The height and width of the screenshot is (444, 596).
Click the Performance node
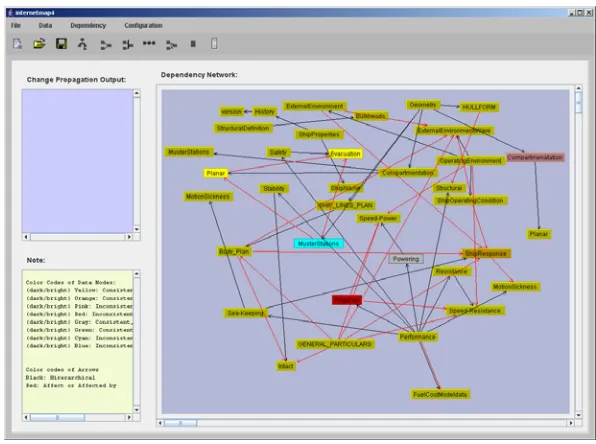417,337
